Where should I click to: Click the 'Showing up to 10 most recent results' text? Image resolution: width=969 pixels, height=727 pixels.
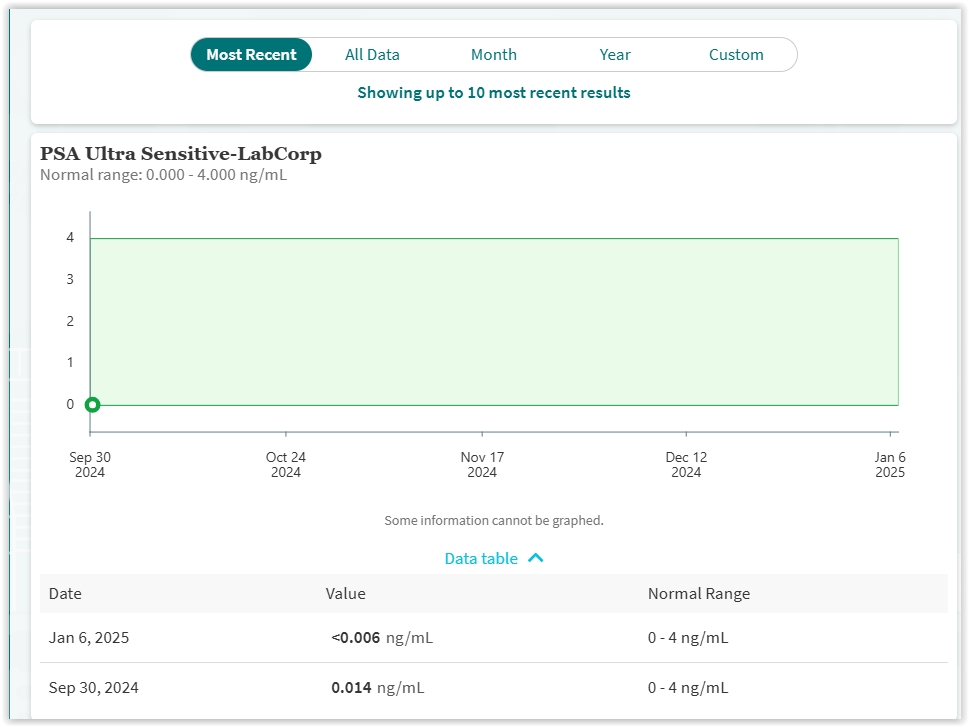[494, 93]
